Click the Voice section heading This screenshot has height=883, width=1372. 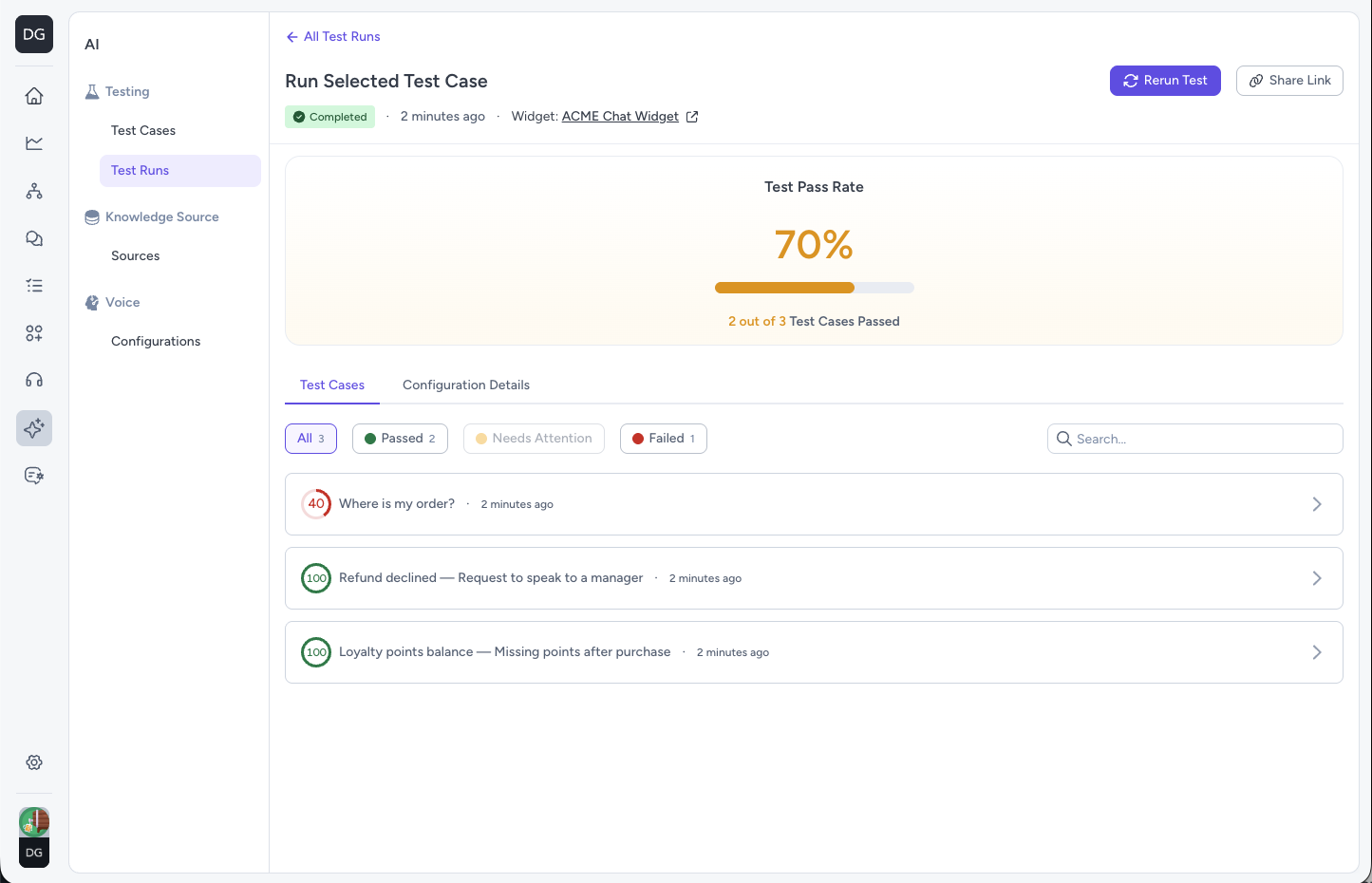coord(122,303)
